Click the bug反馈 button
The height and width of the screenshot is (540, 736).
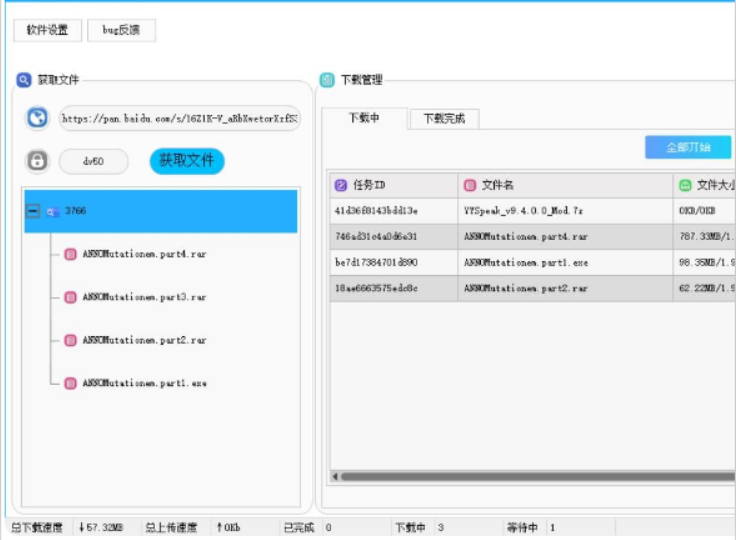121,30
